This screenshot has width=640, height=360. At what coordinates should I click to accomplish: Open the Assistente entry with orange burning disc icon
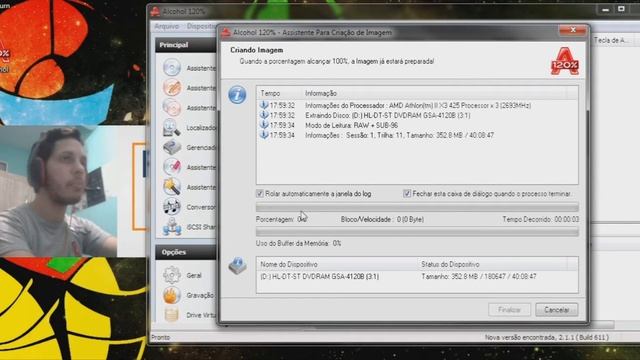(189, 88)
